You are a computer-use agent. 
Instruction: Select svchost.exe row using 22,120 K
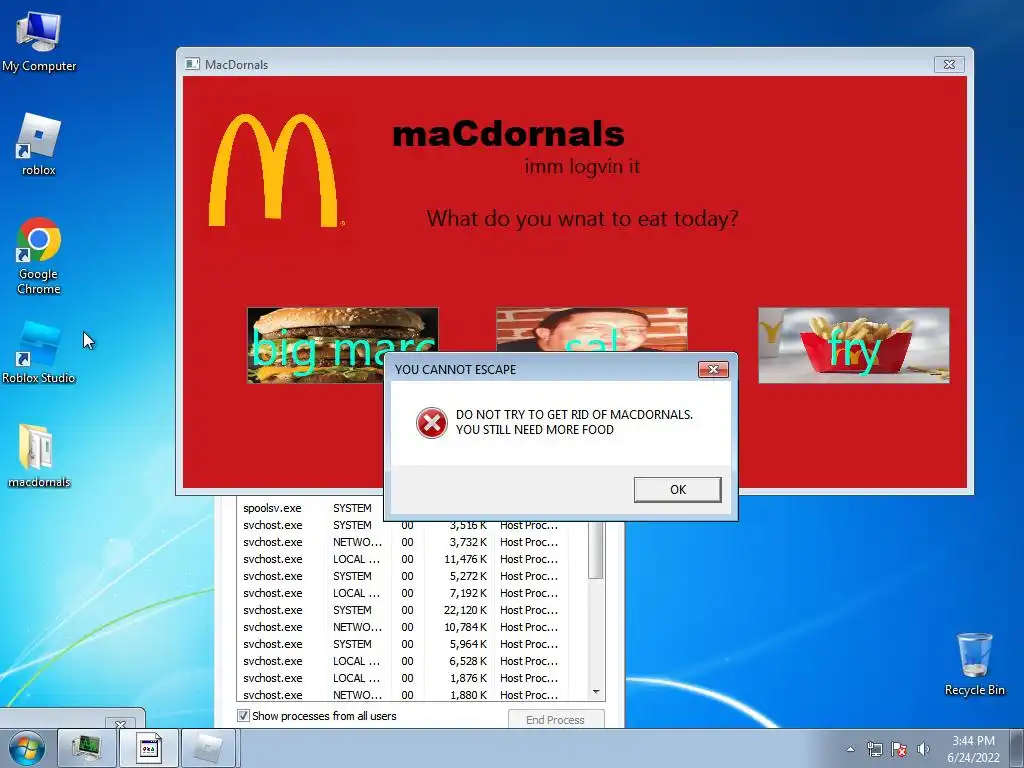click(412, 610)
